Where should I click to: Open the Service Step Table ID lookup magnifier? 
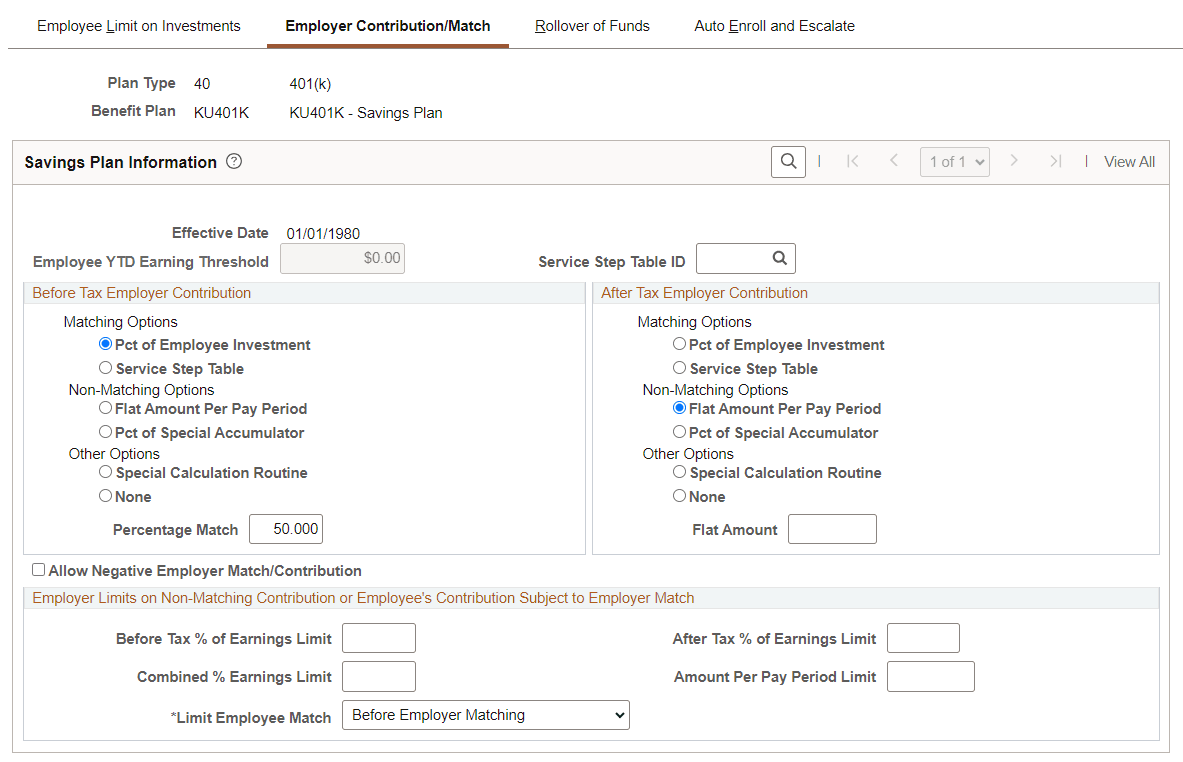click(x=781, y=258)
